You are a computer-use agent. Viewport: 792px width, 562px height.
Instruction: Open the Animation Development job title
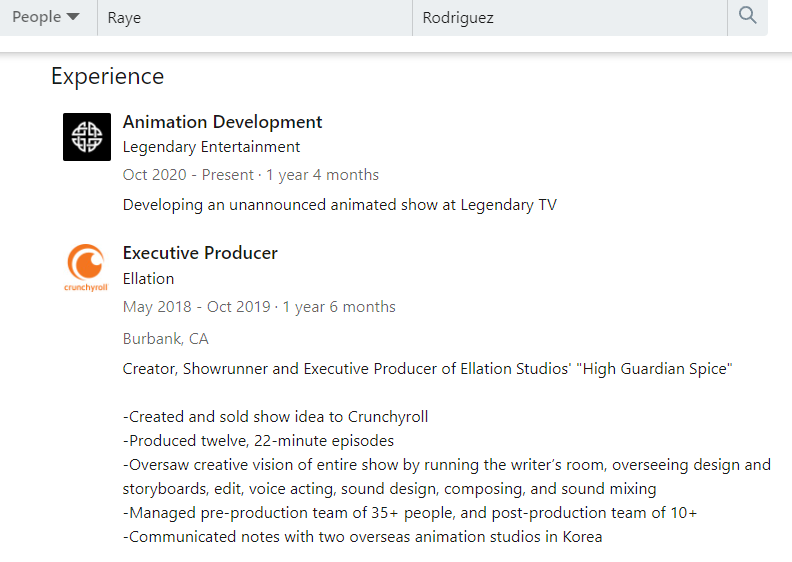pyautogui.click(x=222, y=122)
